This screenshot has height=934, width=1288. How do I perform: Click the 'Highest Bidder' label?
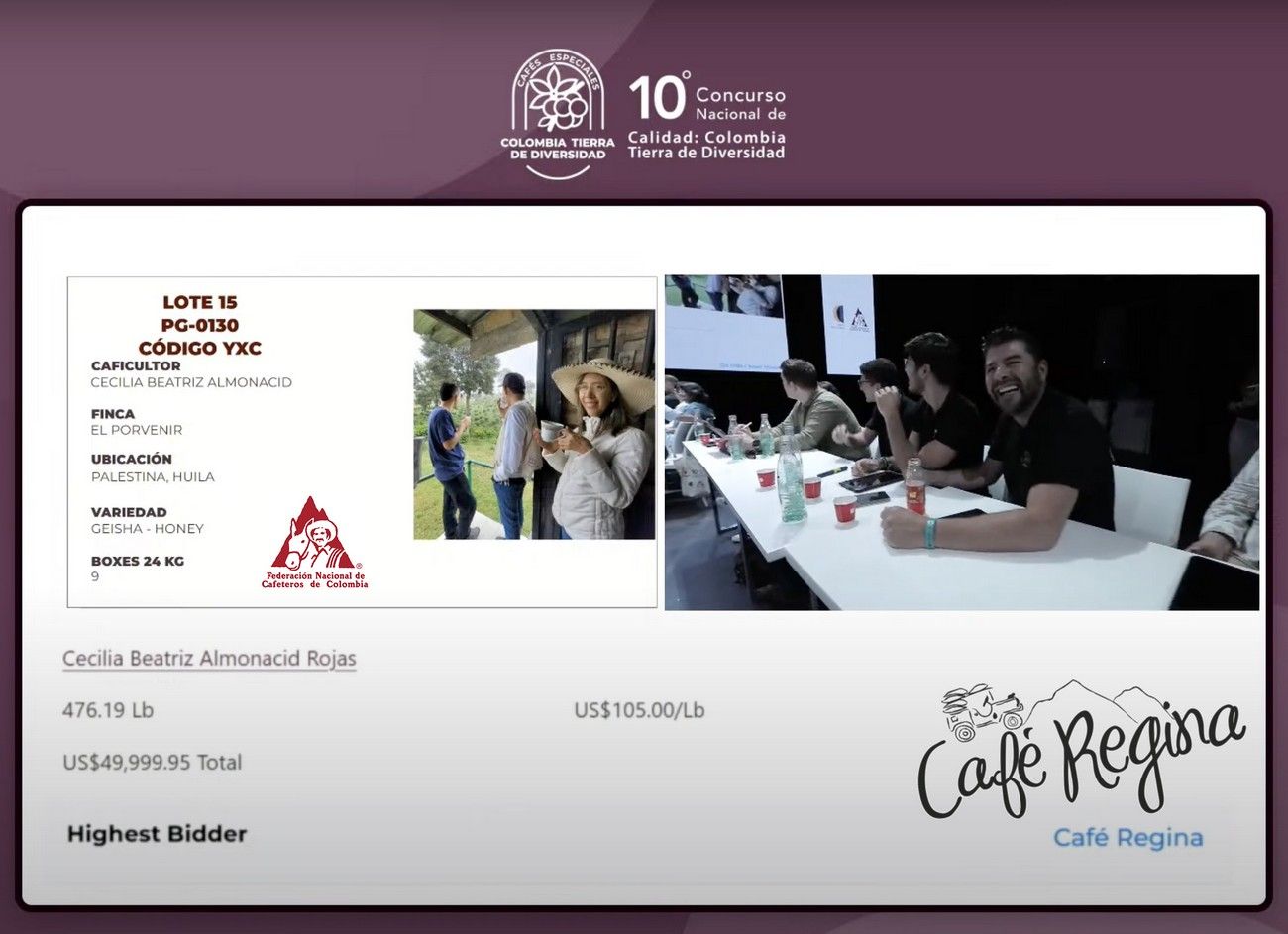point(157,834)
